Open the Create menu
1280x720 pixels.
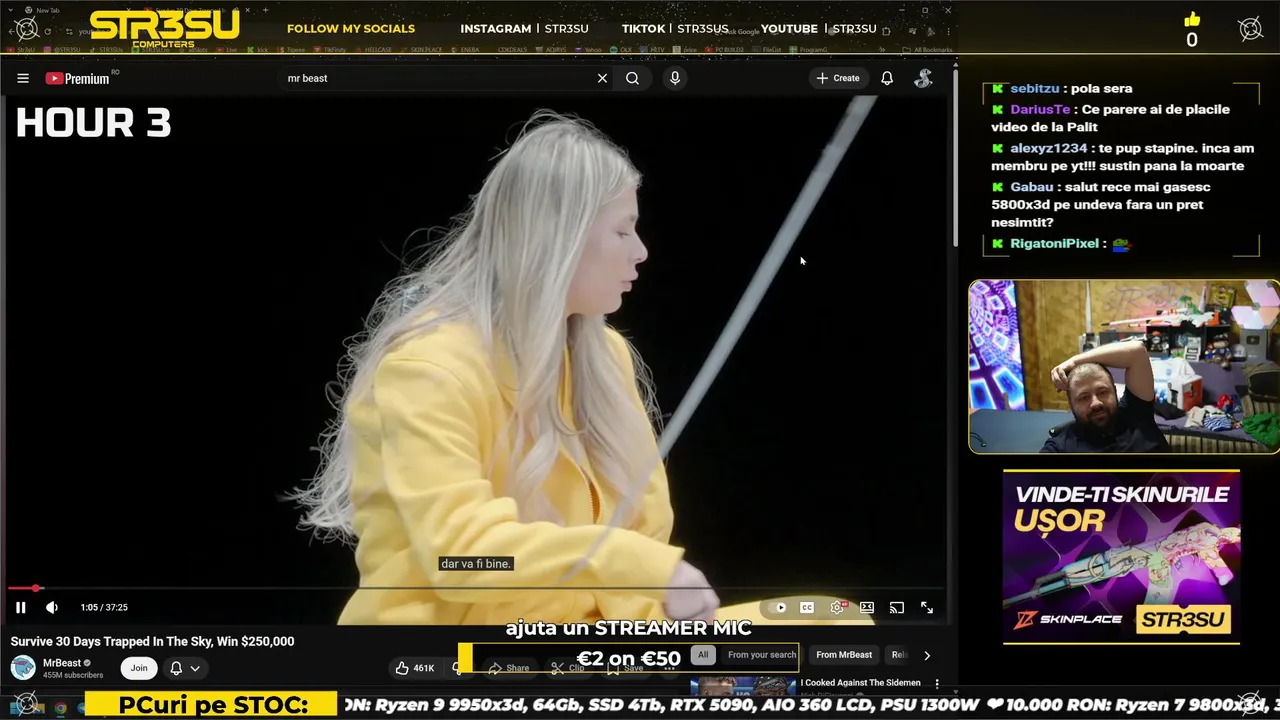click(x=838, y=78)
